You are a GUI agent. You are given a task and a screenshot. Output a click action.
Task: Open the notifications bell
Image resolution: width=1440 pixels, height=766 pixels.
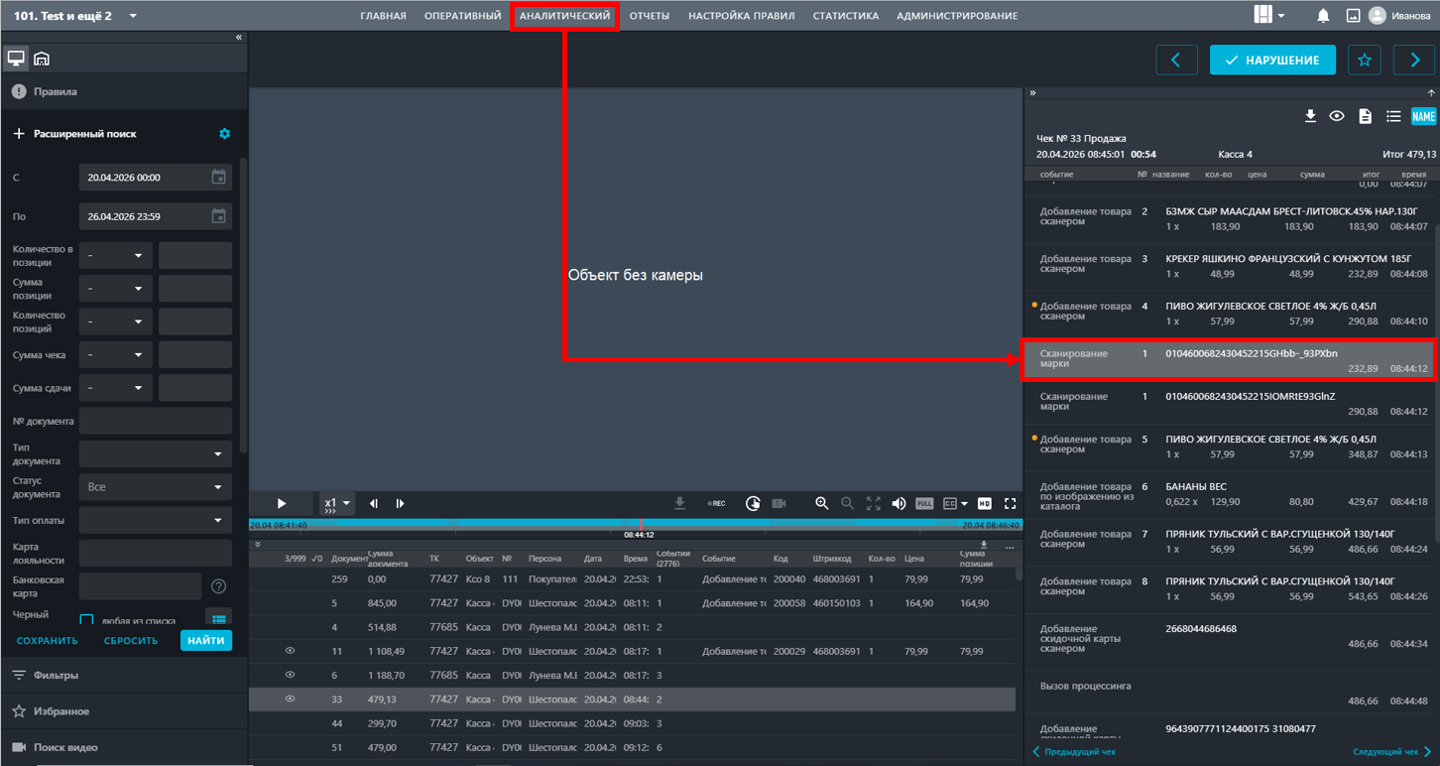point(1323,16)
